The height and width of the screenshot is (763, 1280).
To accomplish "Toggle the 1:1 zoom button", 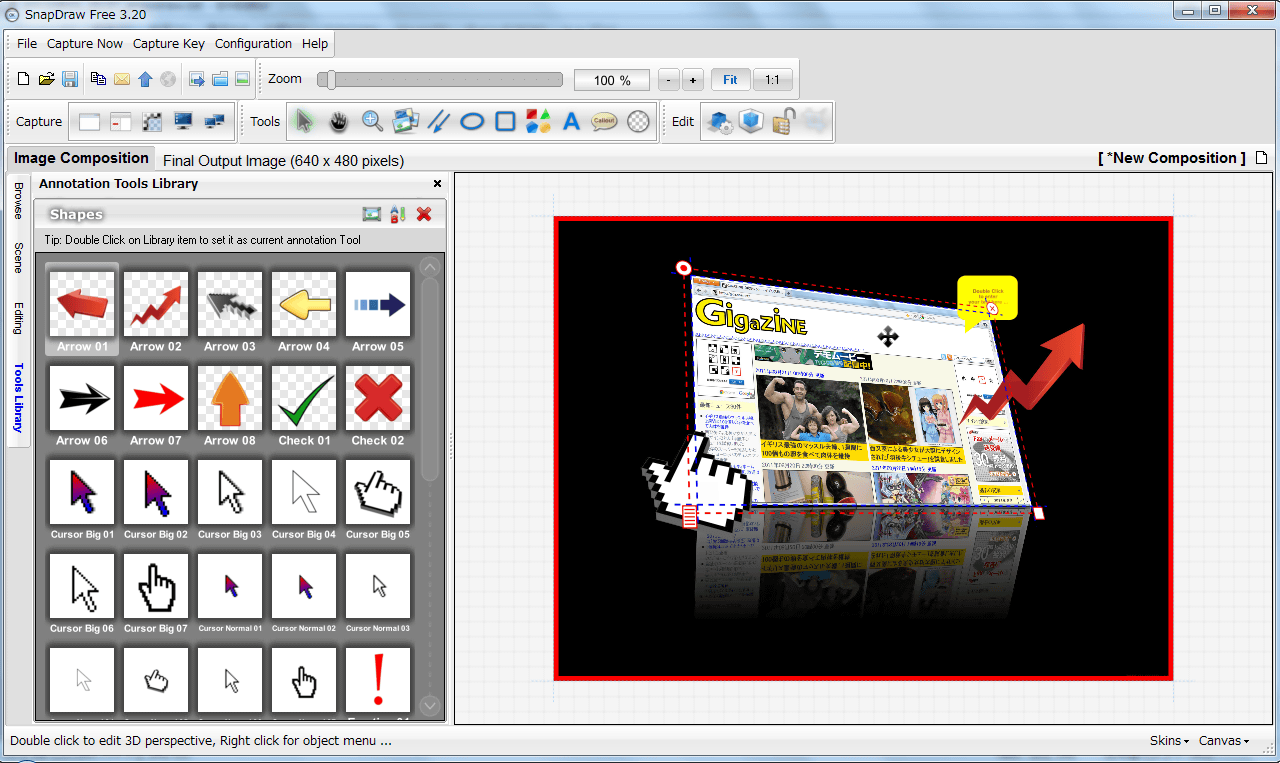I will pos(772,80).
